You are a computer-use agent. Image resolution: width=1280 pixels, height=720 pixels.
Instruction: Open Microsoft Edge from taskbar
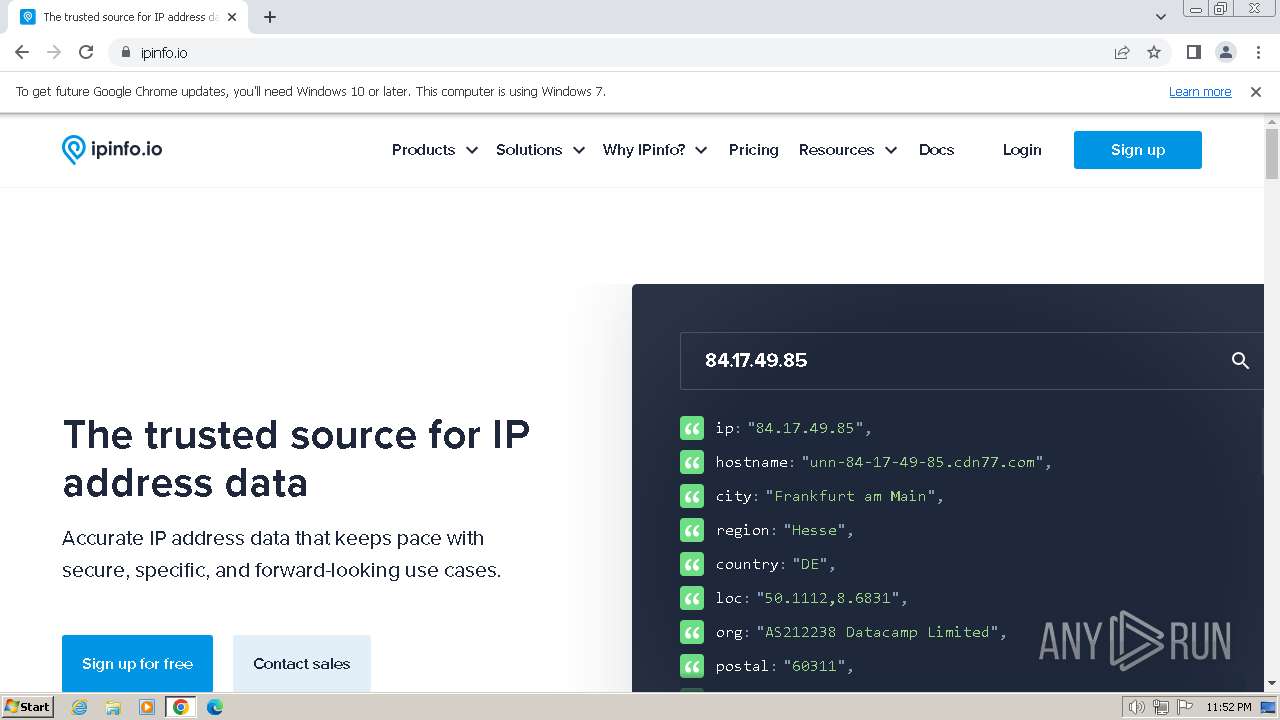[x=215, y=707]
